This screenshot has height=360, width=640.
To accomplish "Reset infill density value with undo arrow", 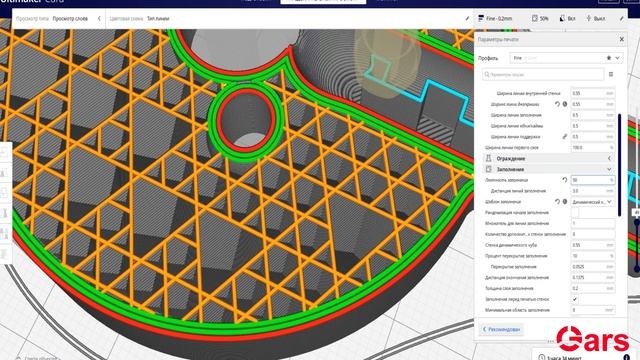I will [x=565, y=180].
